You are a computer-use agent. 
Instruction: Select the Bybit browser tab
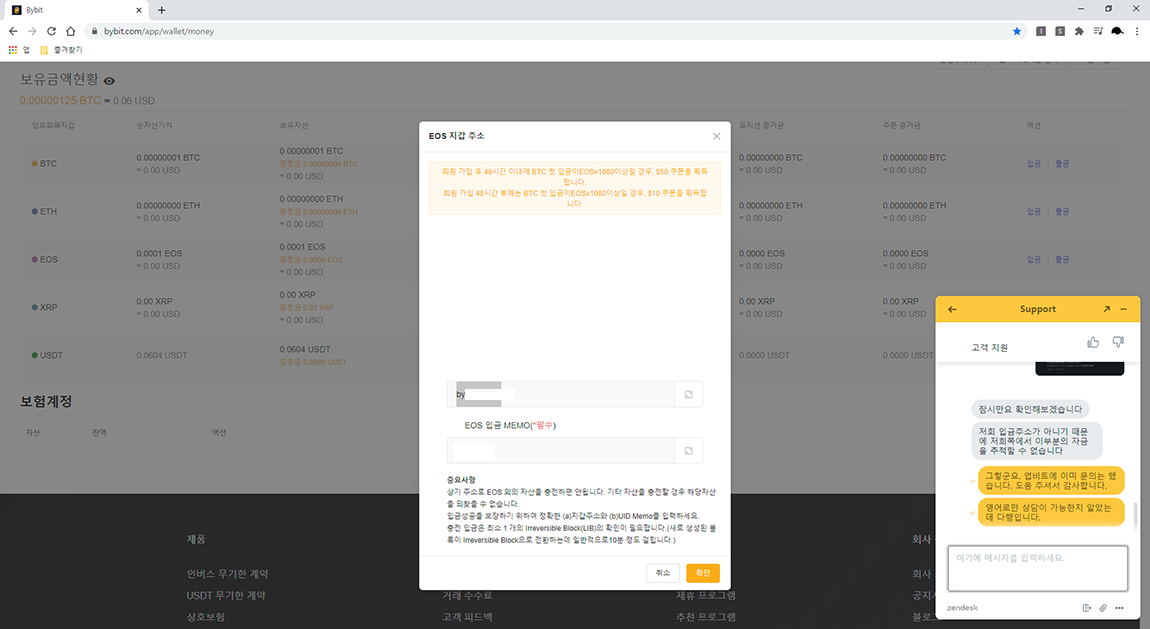(x=76, y=10)
